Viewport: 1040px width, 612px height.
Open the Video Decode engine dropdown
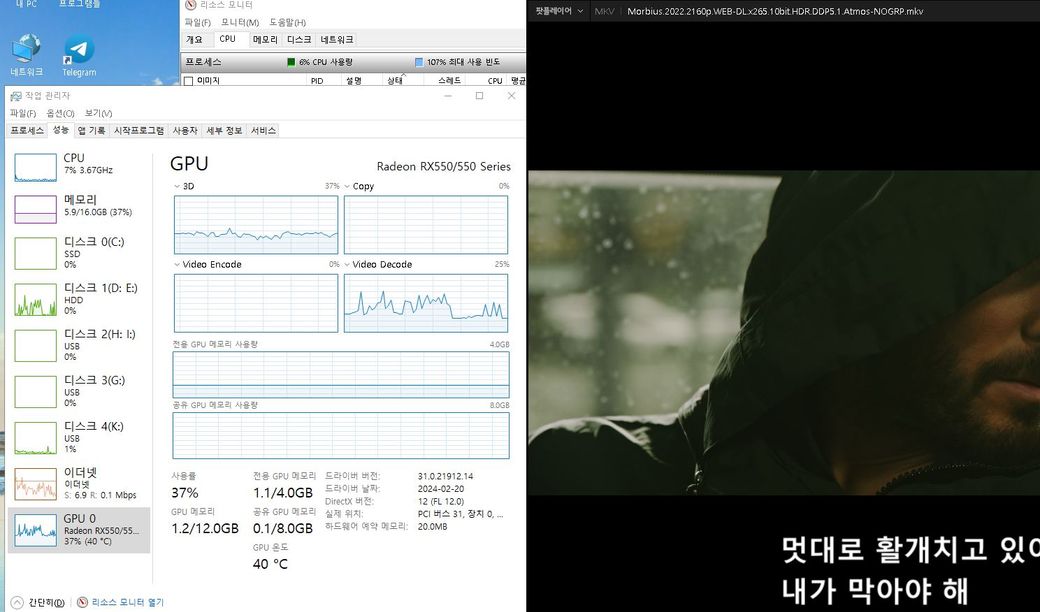[x=348, y=265]
